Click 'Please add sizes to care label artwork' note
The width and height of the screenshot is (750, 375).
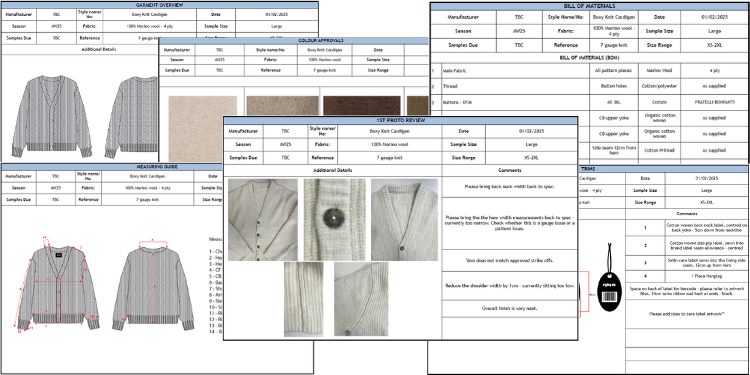pyautogui.click(x=687, y=314)
